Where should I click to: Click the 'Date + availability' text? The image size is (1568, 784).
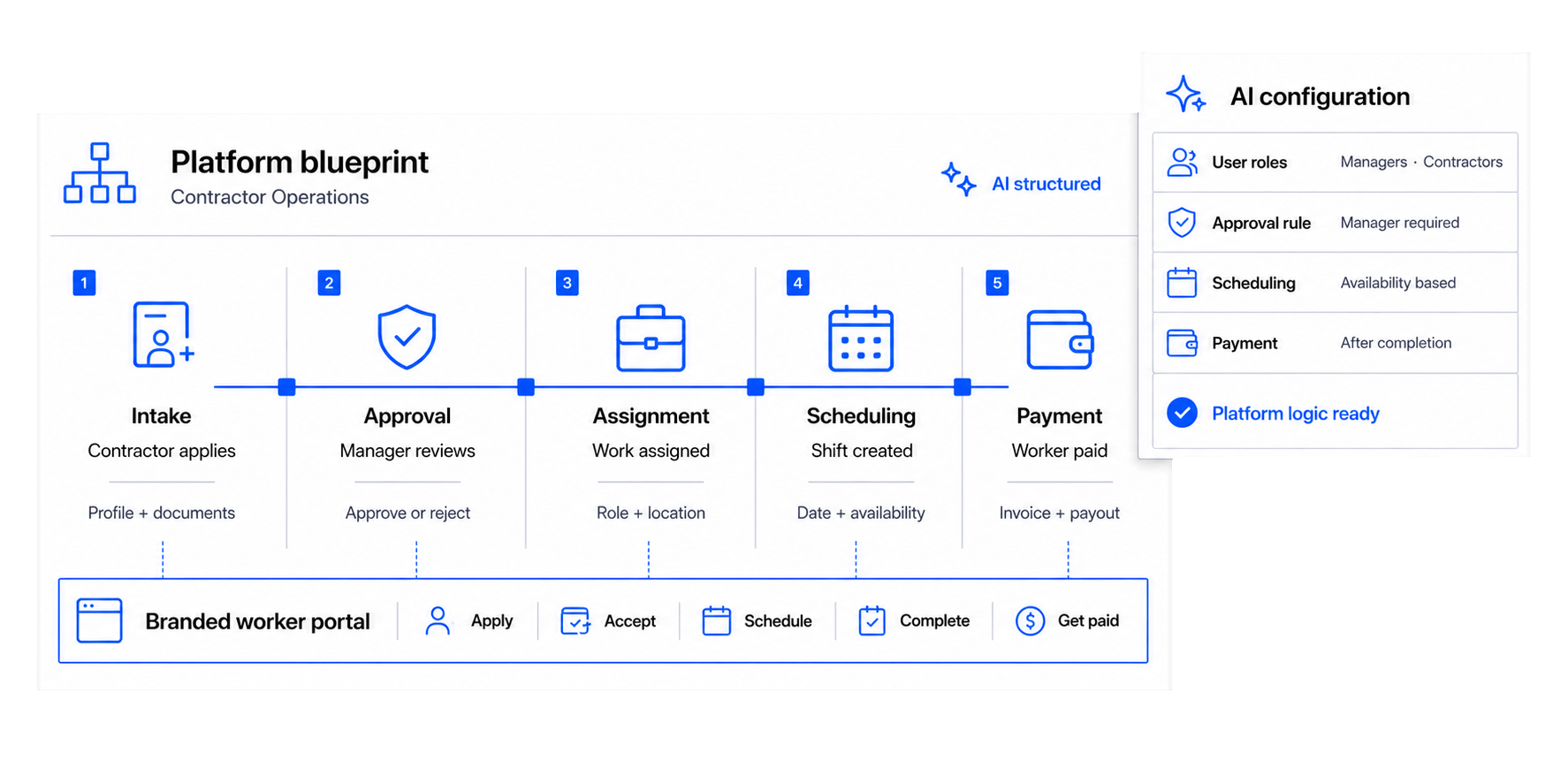(861, 513)
